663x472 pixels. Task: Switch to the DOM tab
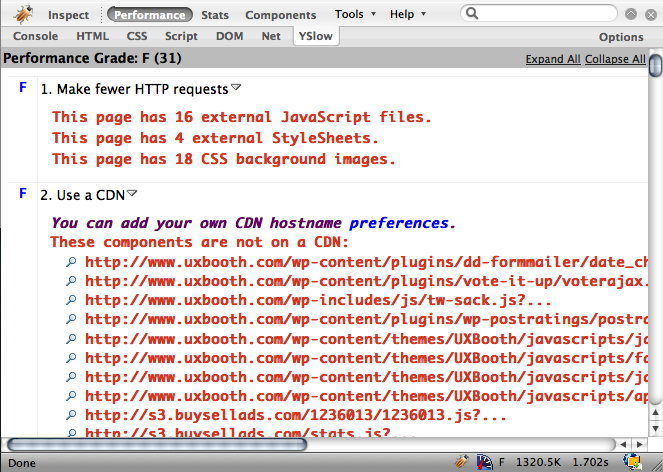(230, 36)
